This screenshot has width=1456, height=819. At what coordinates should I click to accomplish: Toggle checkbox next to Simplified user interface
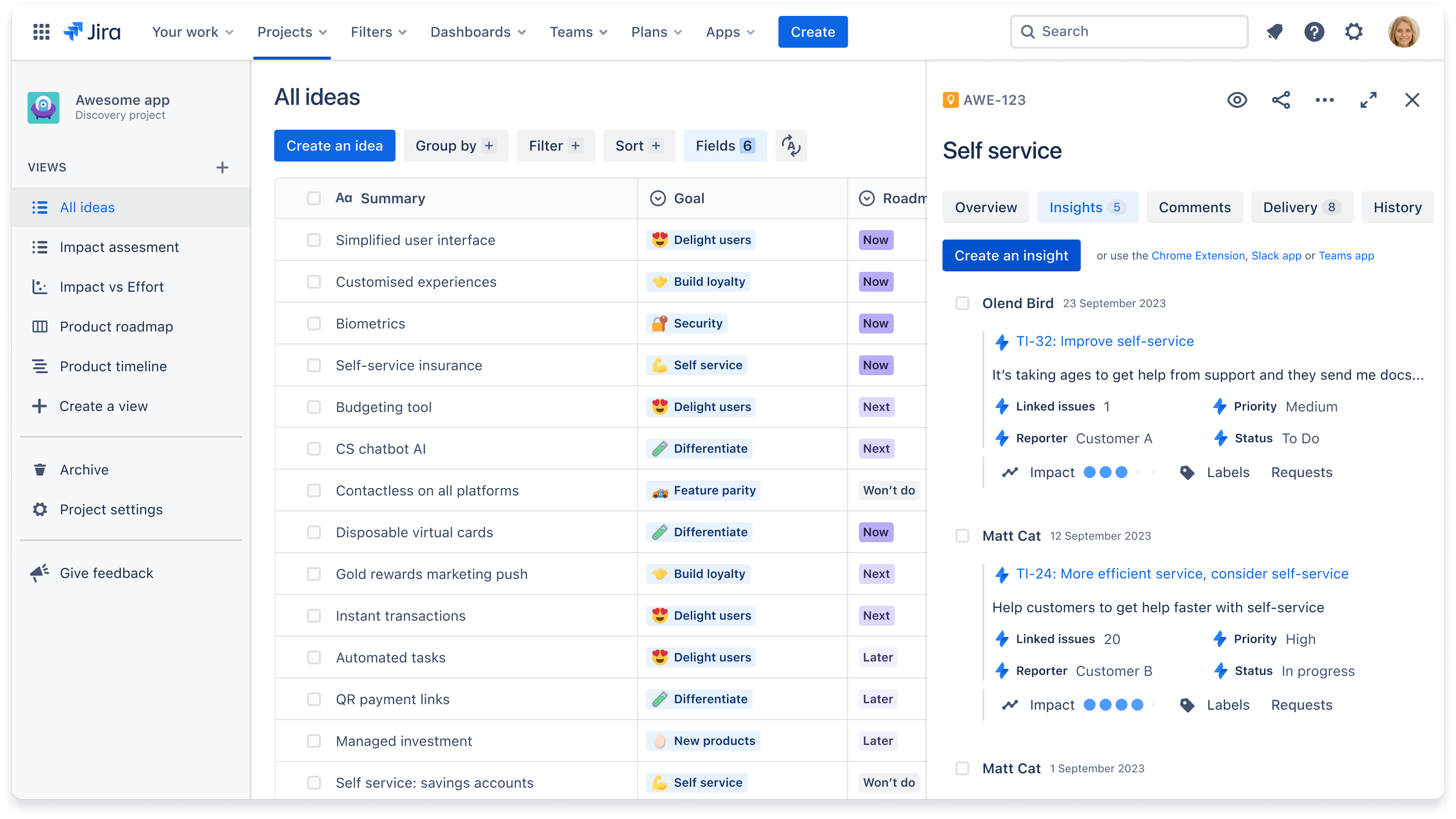(x=313, y=239)
